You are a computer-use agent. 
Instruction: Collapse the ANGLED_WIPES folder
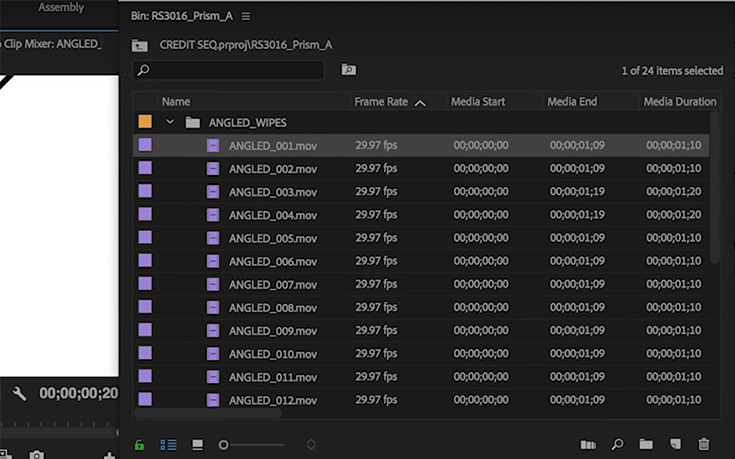(x=170, y=122)
